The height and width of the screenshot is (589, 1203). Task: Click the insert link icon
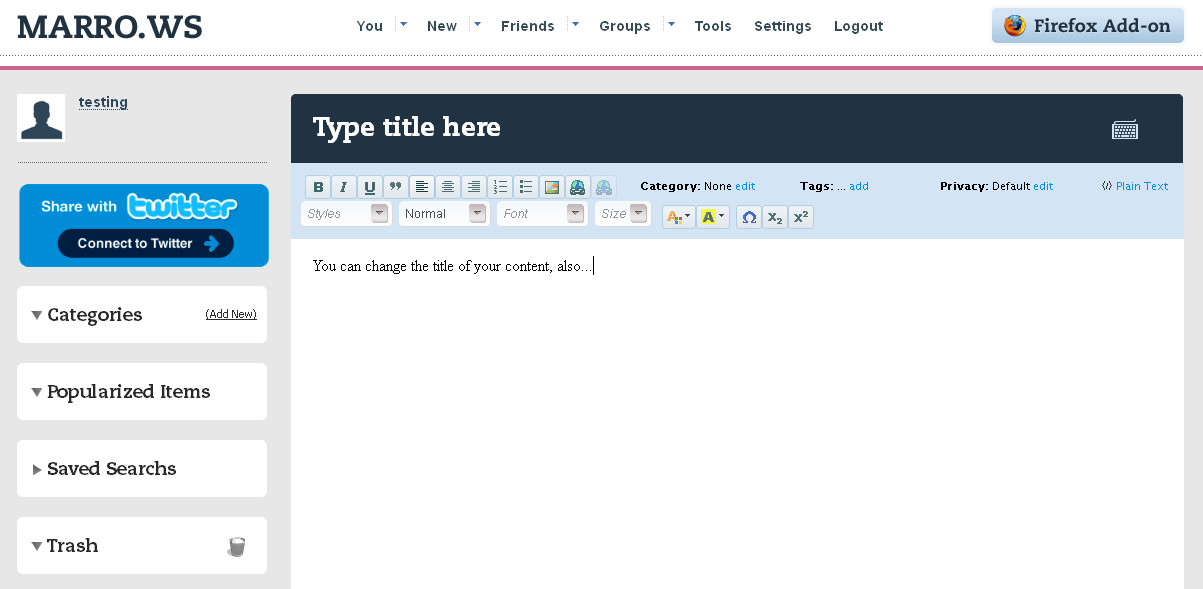[x=577, y=187]
